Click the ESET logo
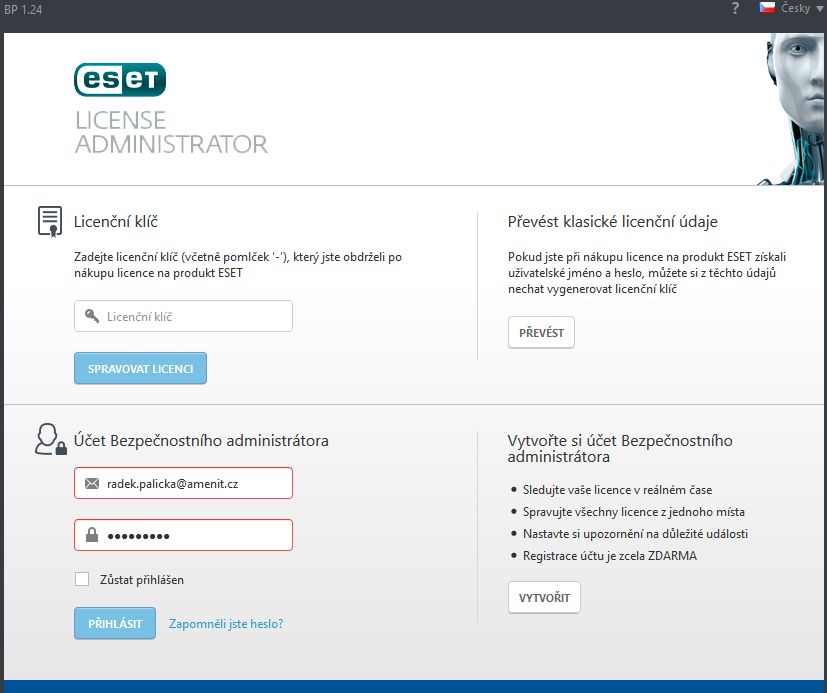Image resolution: width=827 pixels, height=693 pixels. (x=120, y=80)
